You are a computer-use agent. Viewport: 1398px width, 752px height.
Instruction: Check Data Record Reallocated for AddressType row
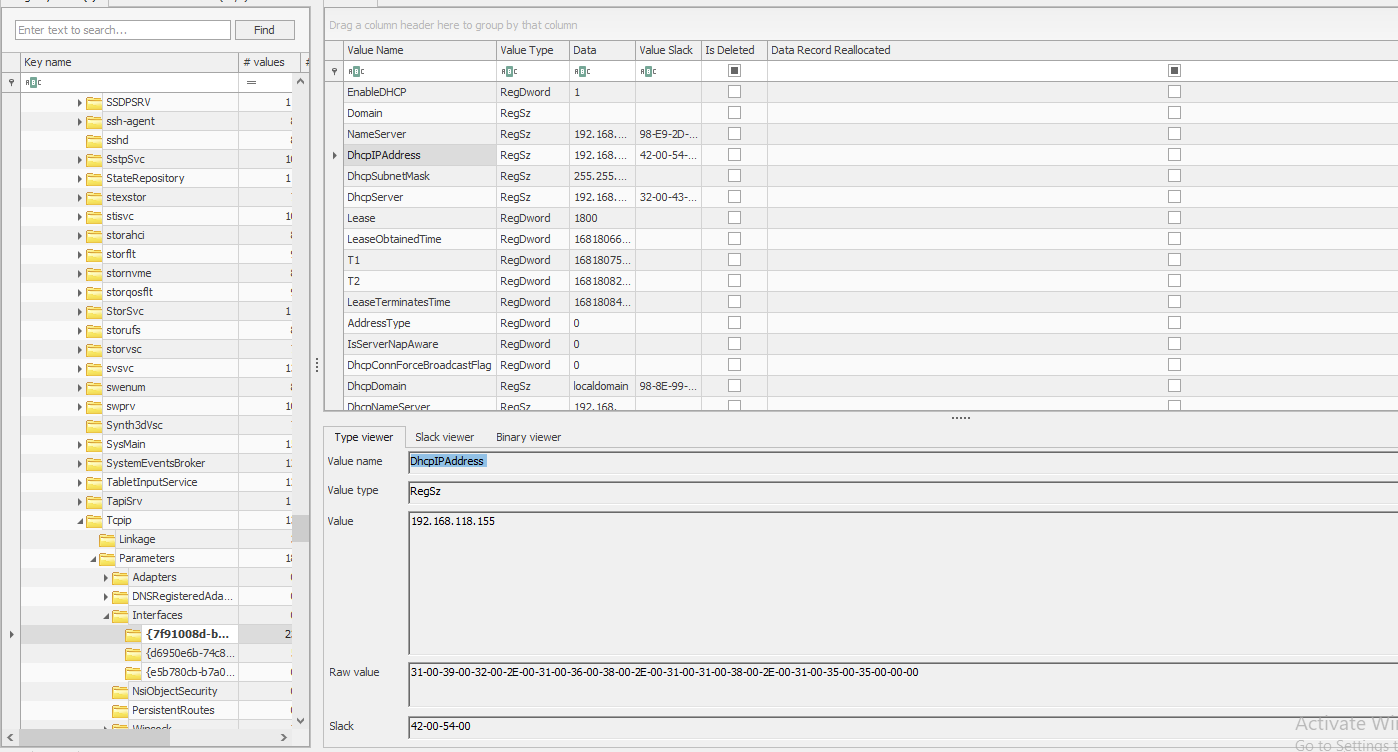coord(1174,323)
